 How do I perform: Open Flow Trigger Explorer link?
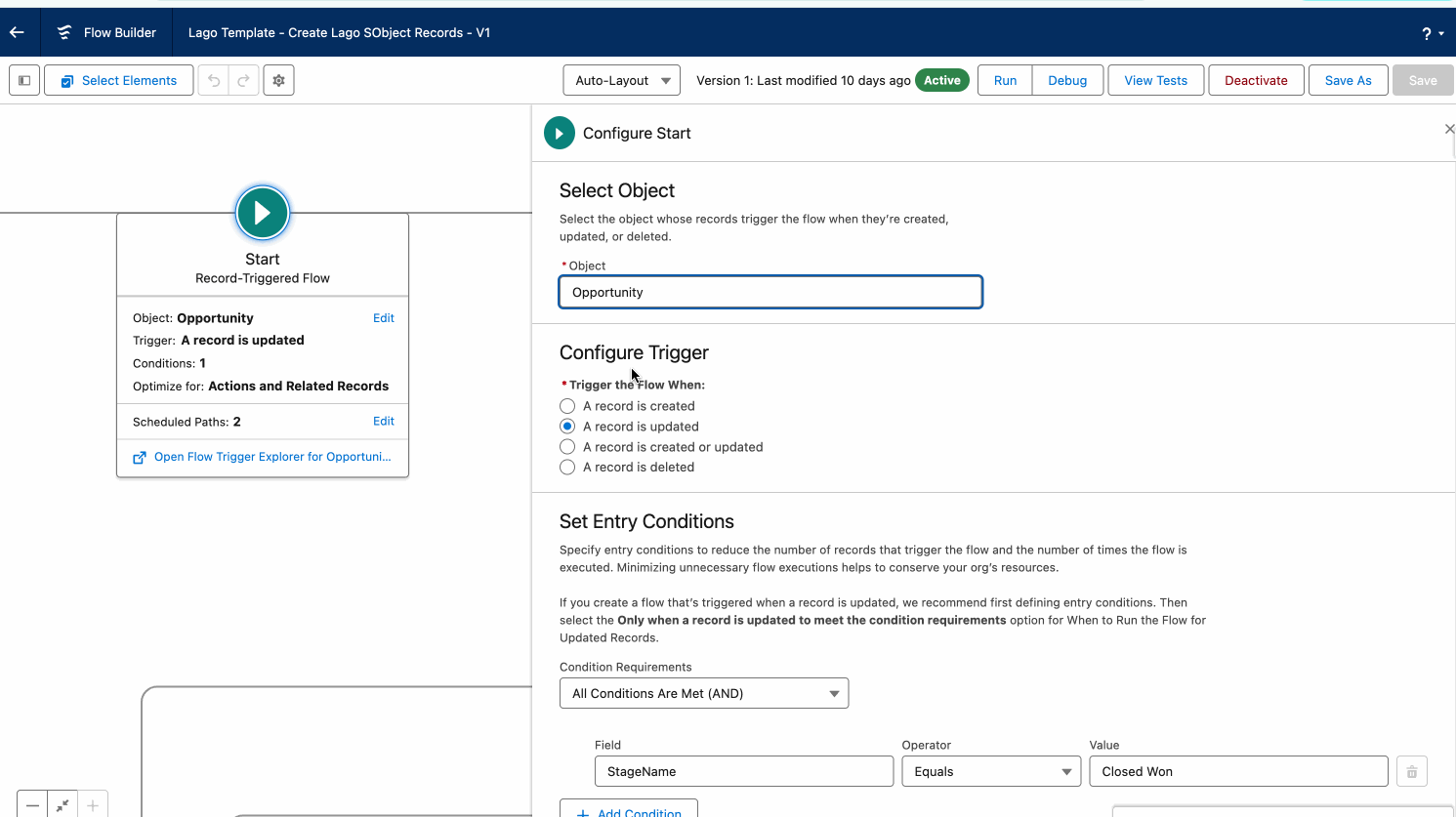click(271, 457)
